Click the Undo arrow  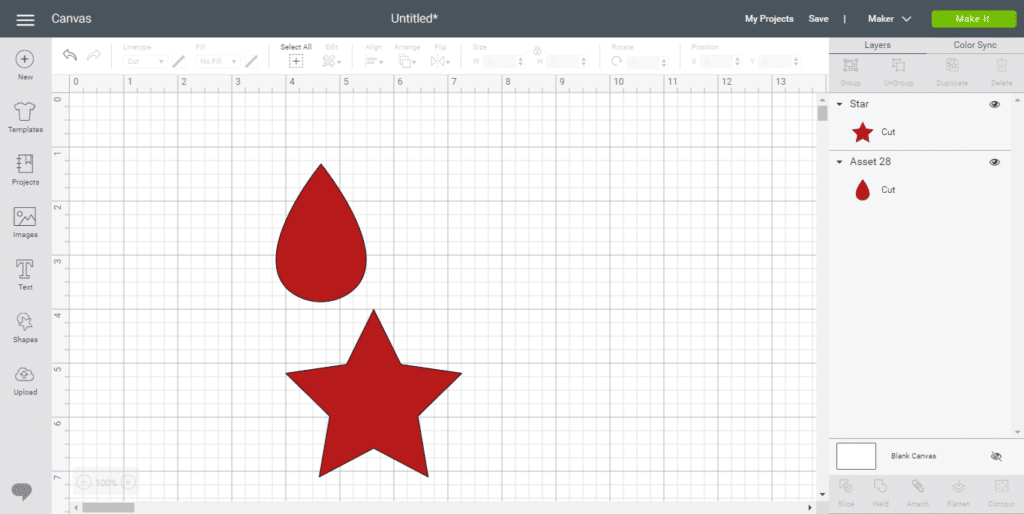[x=69, y=56]
